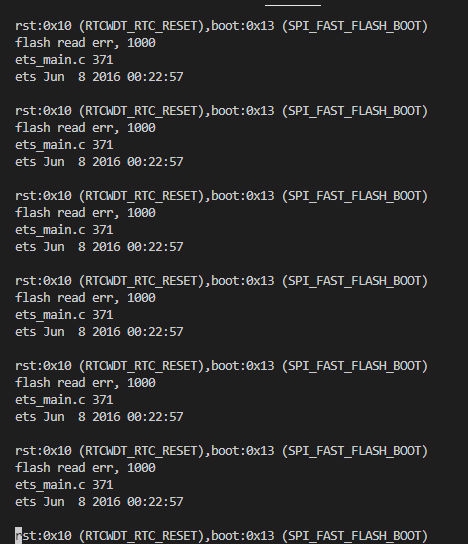Click SPI_FAST_FLASH_BOOT in the fourth reset block
This screenshot has width=468, height=544.
(355, 281)
